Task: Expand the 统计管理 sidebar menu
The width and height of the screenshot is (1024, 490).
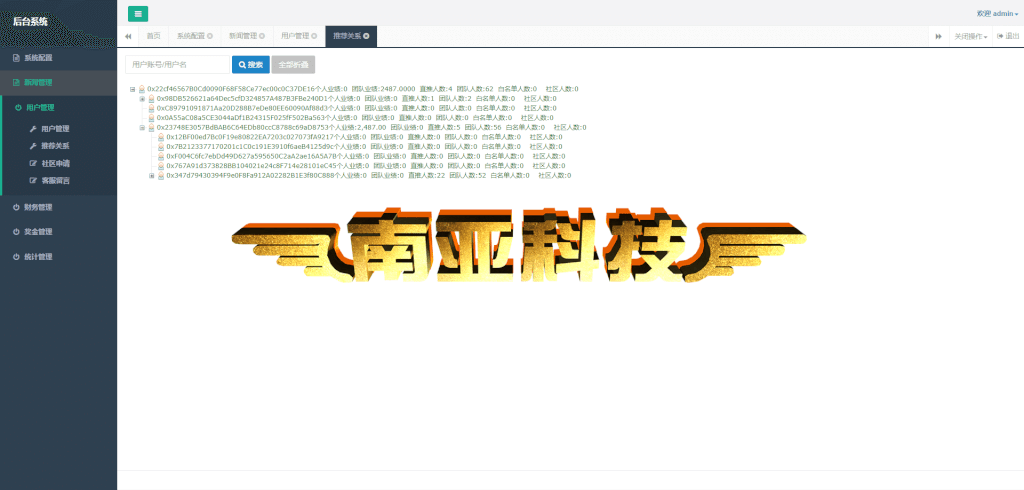Action: [59, 257]
